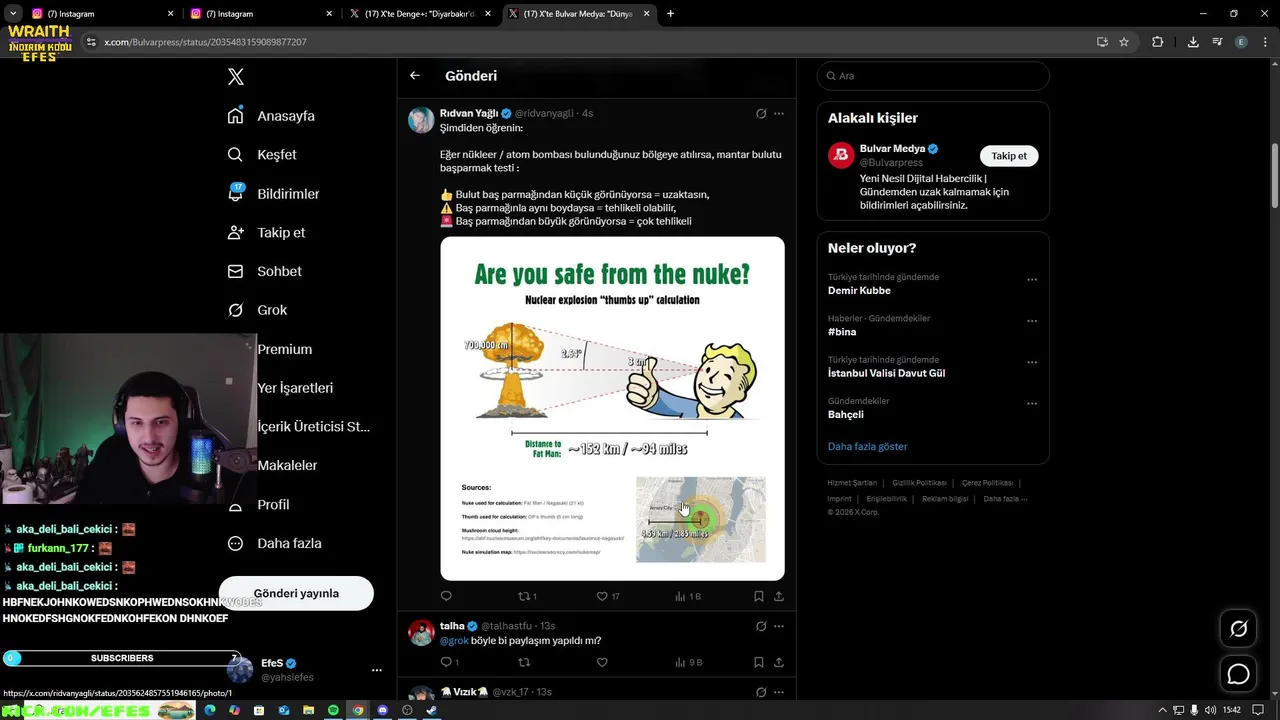Open Bulvar Medya profile
Screen dimensions: 1280x720
893,149
